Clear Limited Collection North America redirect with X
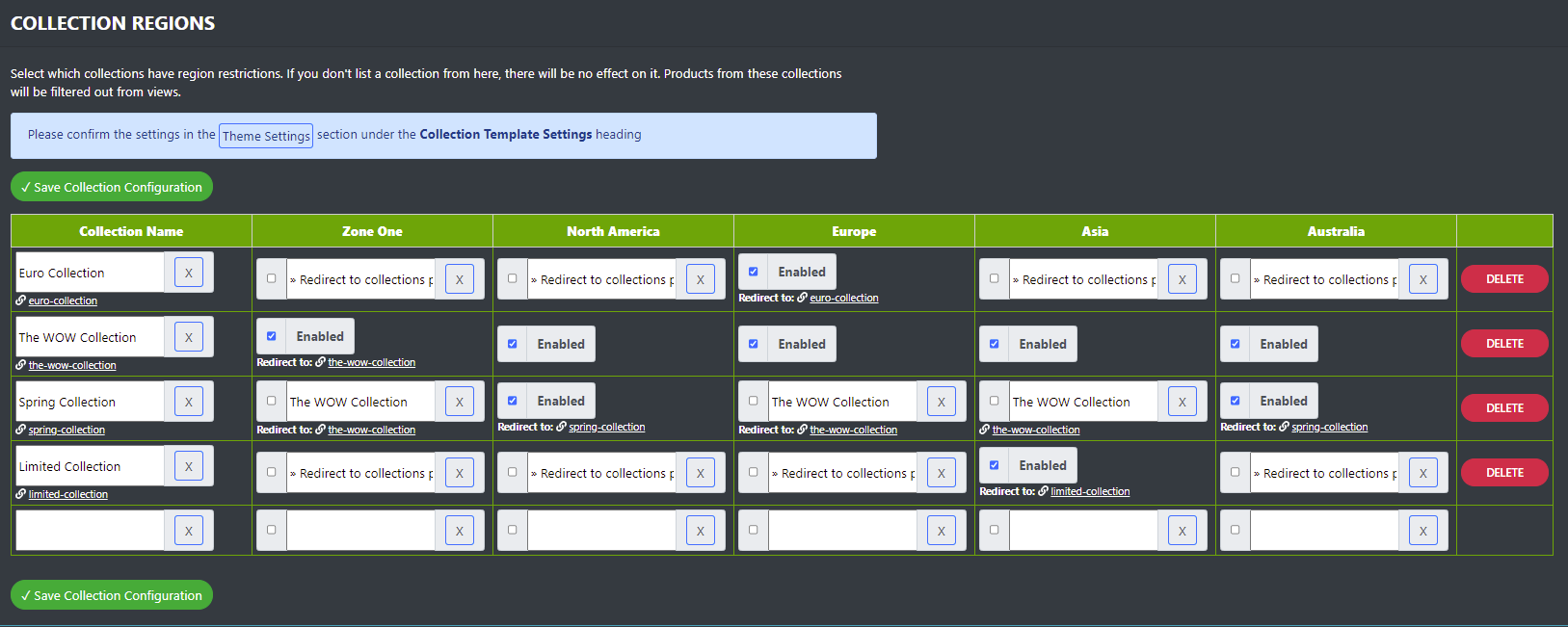Screen dimensions: 1568x627 point(701,473)
